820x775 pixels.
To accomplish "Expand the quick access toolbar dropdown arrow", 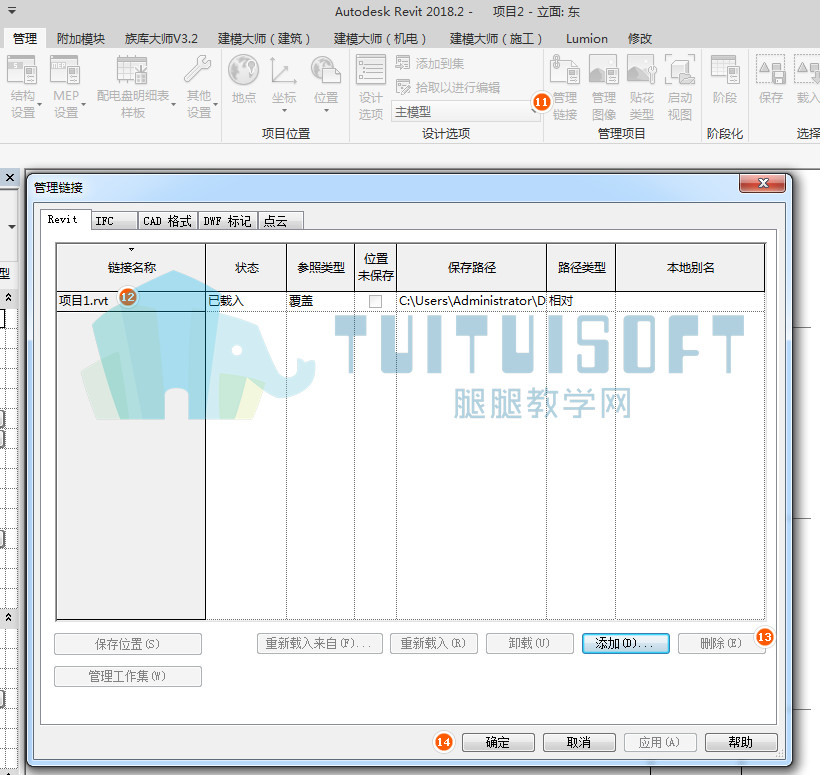I will coord(12,10).
